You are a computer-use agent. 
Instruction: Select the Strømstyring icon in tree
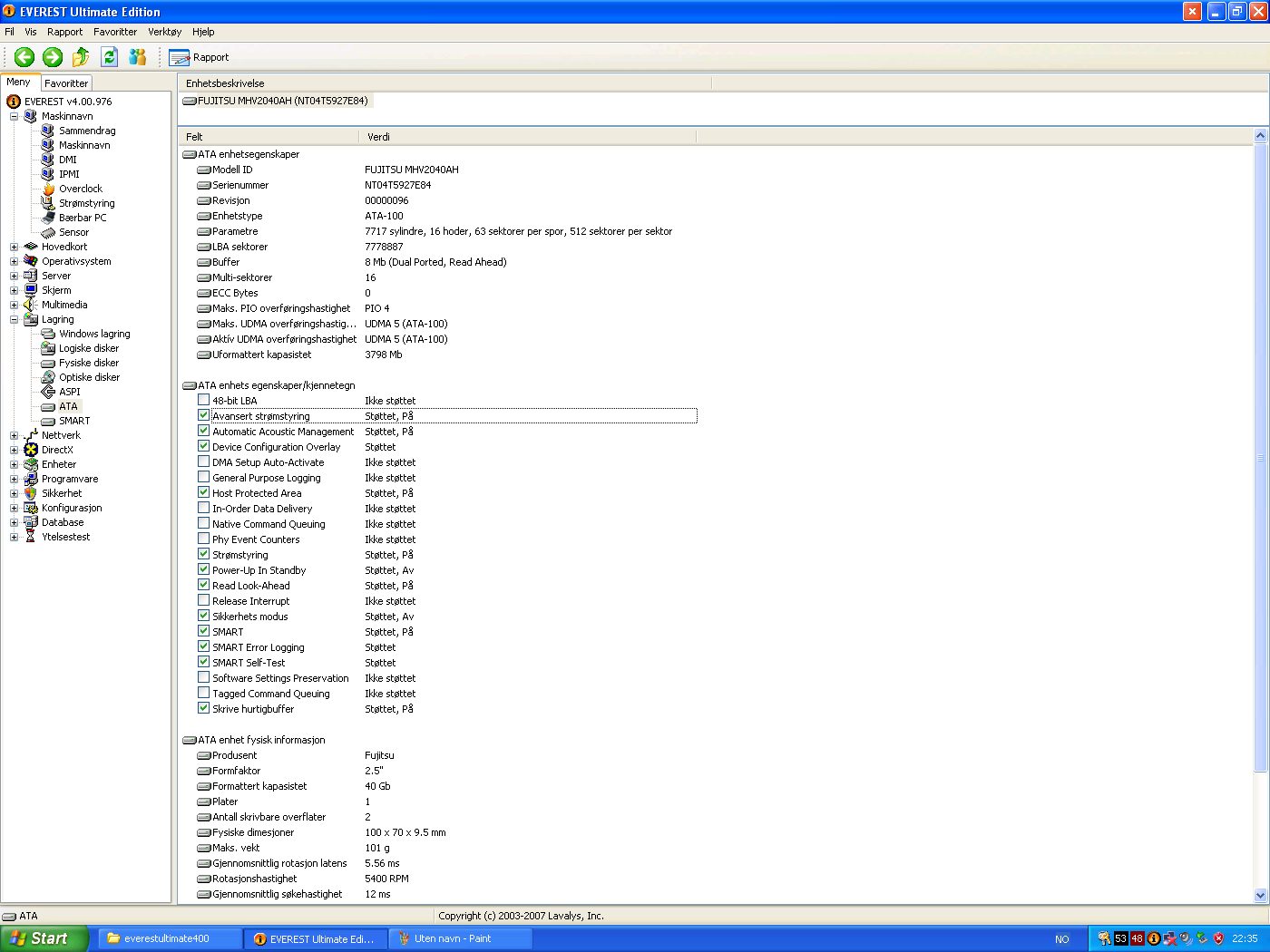point(48,203)
